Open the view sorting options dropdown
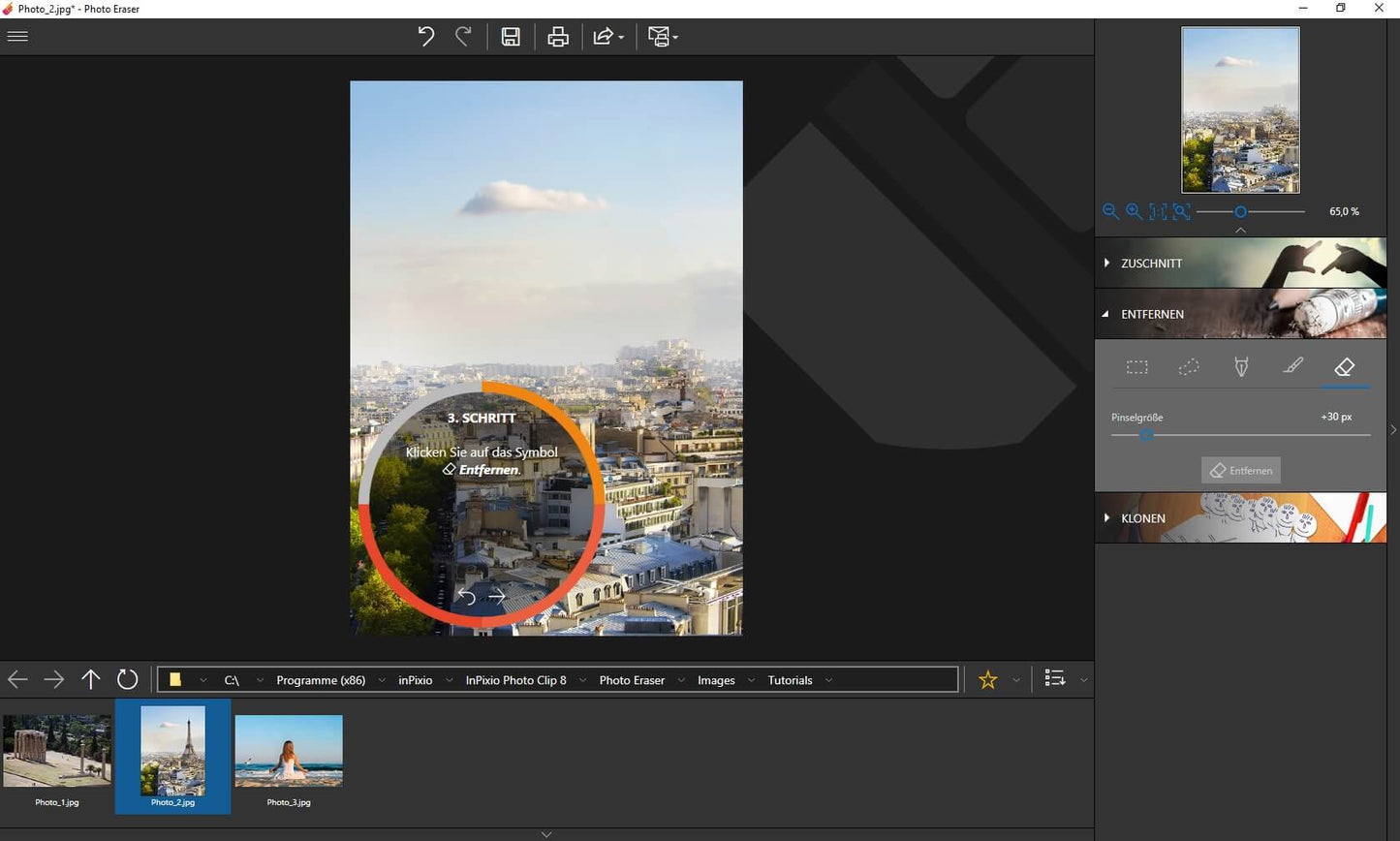Image resolution: width=1400 pixels, height=841 pixels. [1083, 680]
